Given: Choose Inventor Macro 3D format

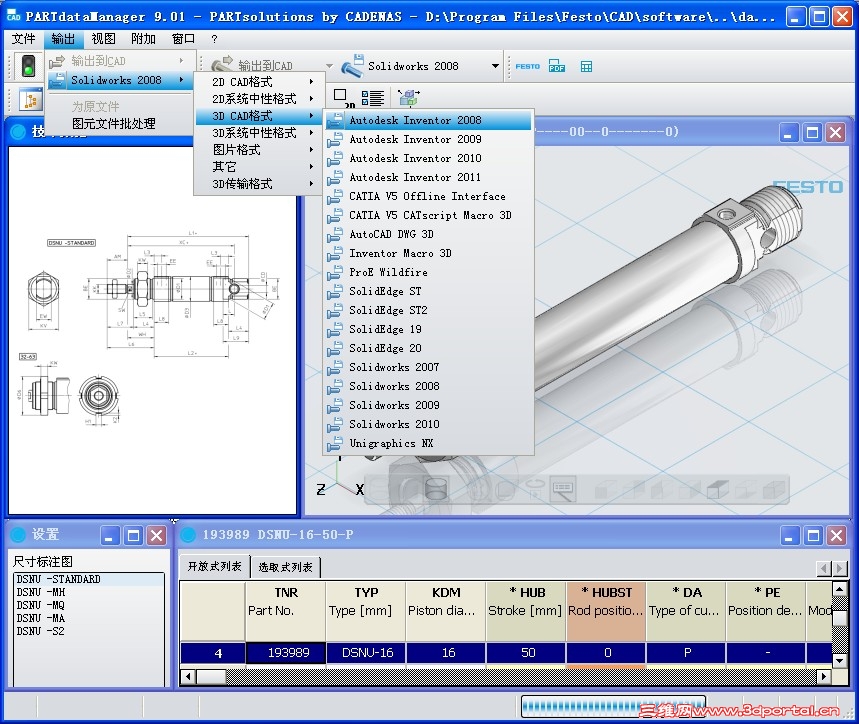Looking at the screenshot, I should click(428, 253).
